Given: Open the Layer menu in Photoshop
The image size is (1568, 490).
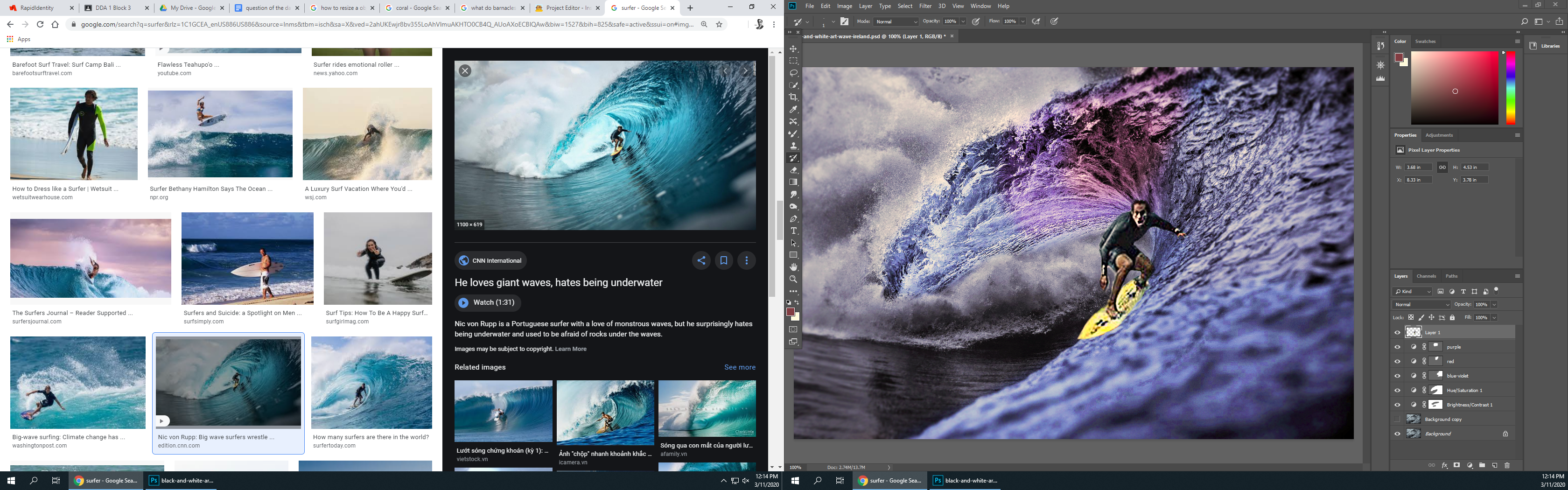Looking at the screenshot, I should 866,6.
